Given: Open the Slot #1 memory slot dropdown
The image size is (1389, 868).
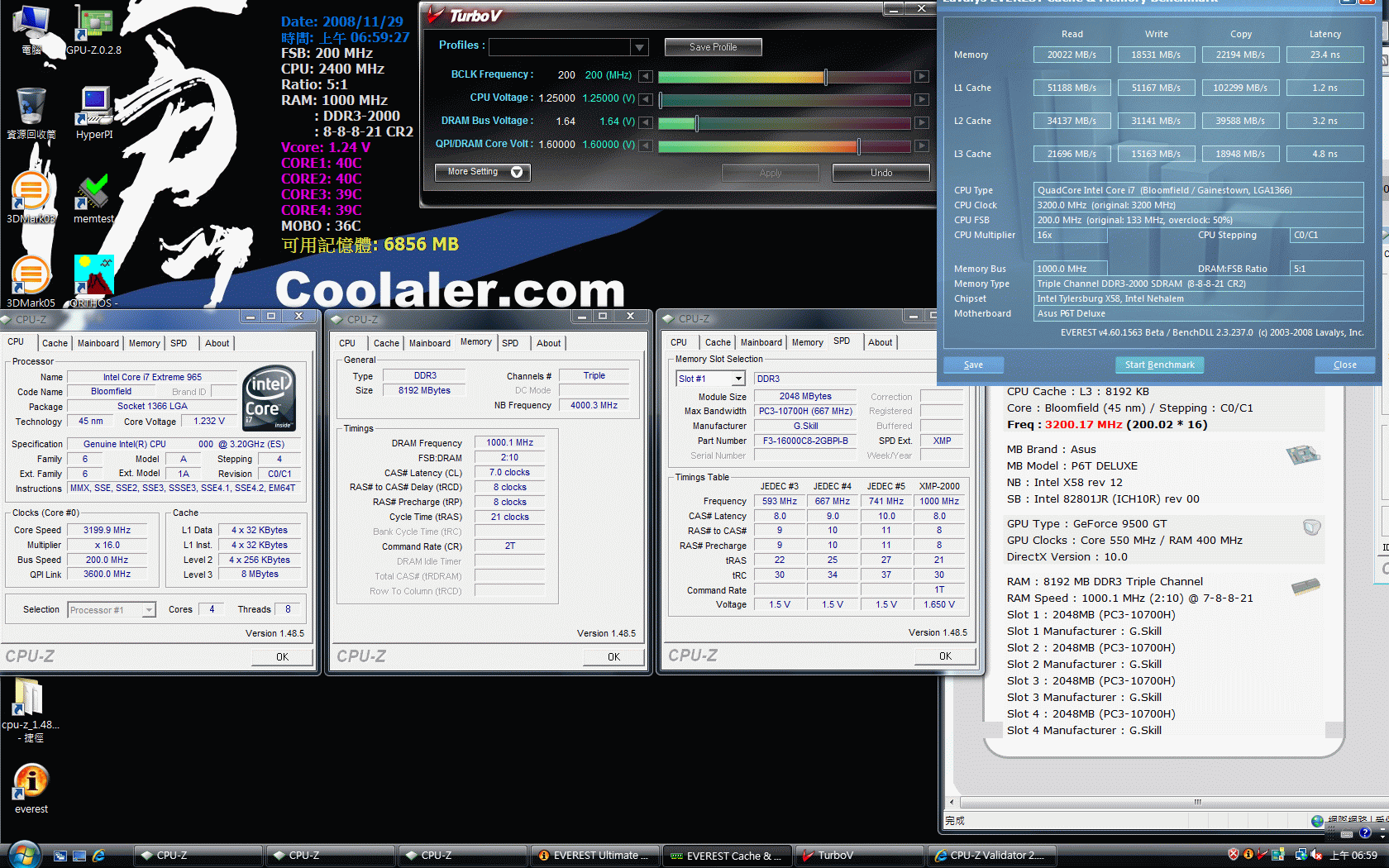Looking at the screenshot, I should 739,379.
